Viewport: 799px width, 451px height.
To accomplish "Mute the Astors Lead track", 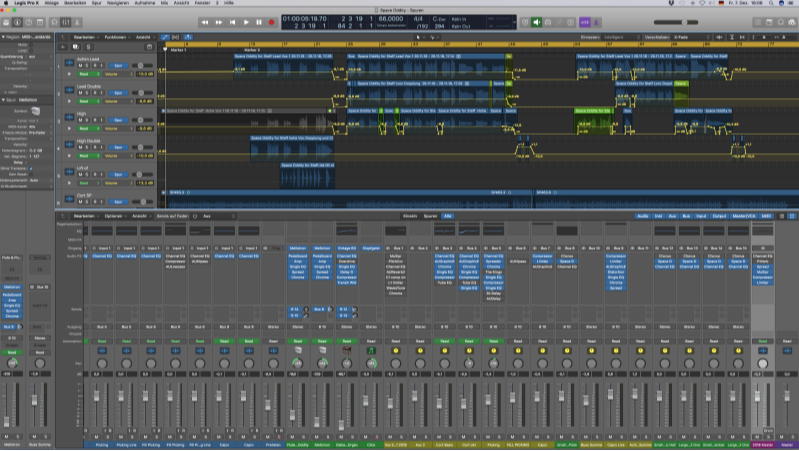I will tap(81, 66).
